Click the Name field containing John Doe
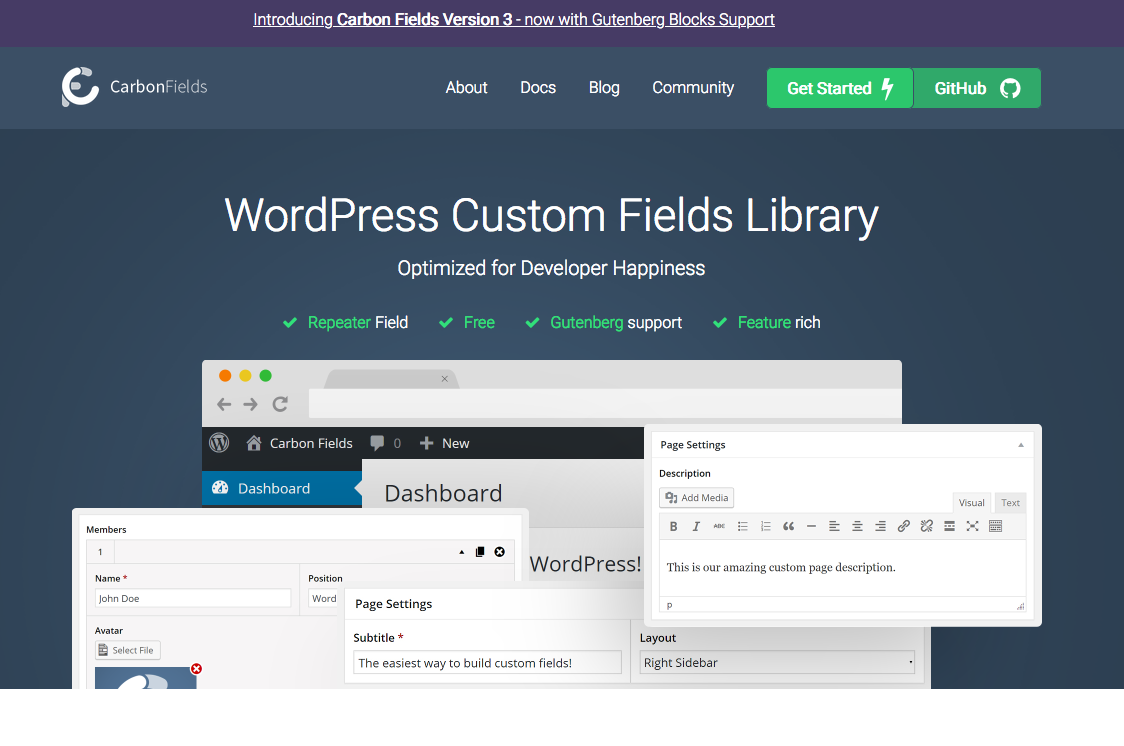 pos(193,598)
